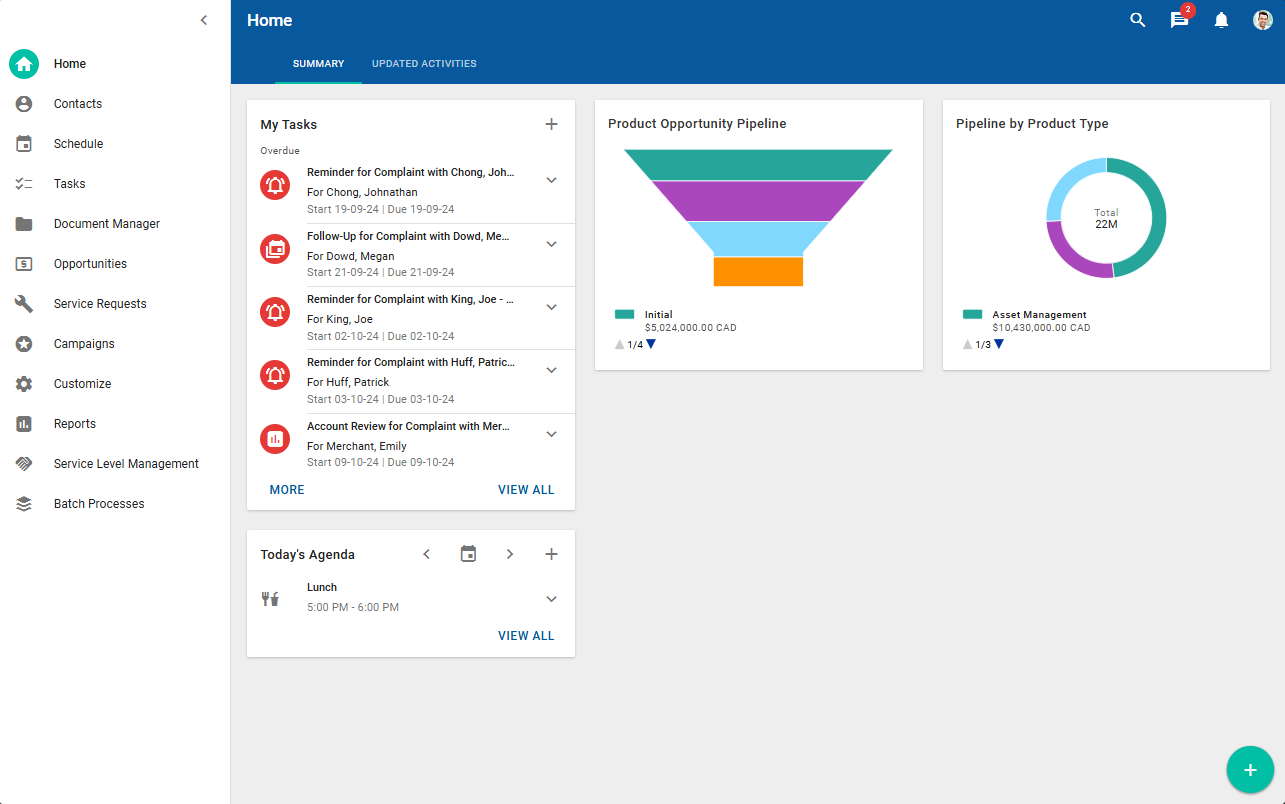Switch to the Updated Activities tab
The height and width of the screenshot is (804, 1285).
(x=424, y=64)
